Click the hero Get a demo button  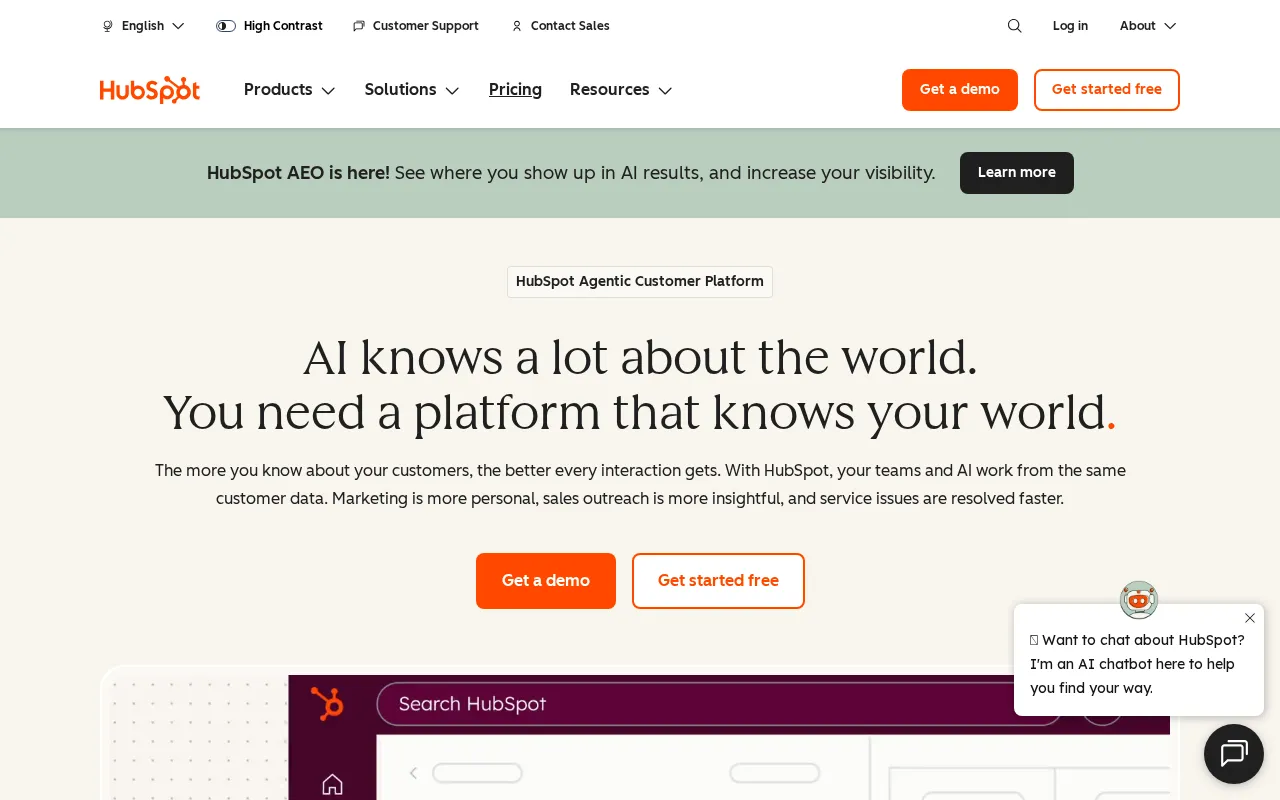(546, 581)
